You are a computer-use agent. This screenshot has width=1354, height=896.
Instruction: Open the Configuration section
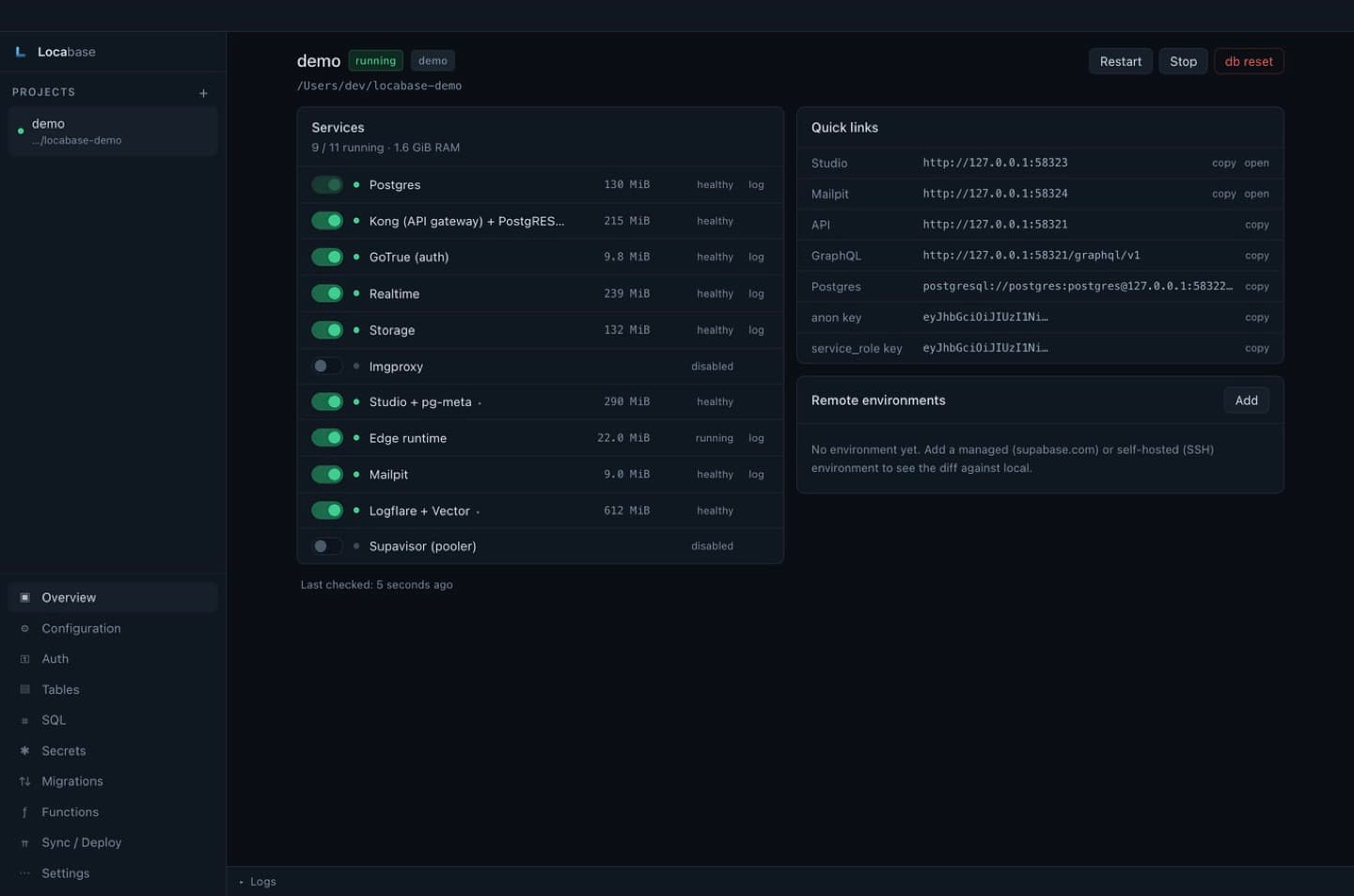point(113,628)
